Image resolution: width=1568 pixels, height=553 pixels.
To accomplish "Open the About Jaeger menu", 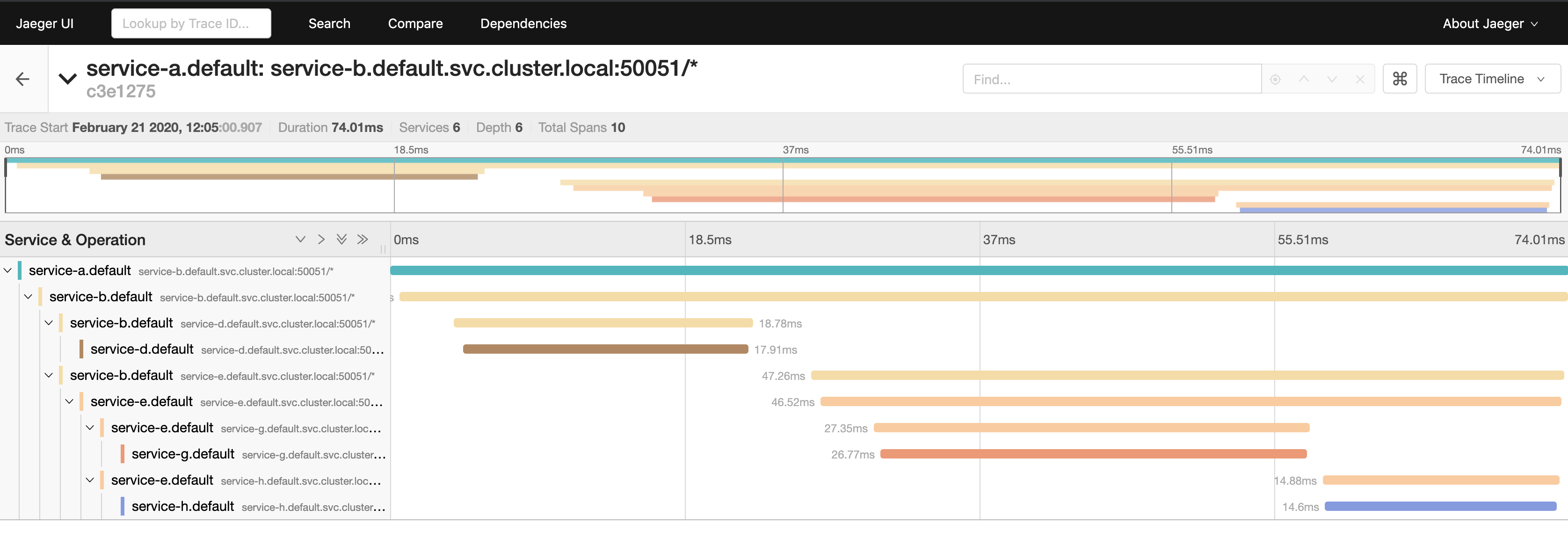I will click(x=1489, y=24).
